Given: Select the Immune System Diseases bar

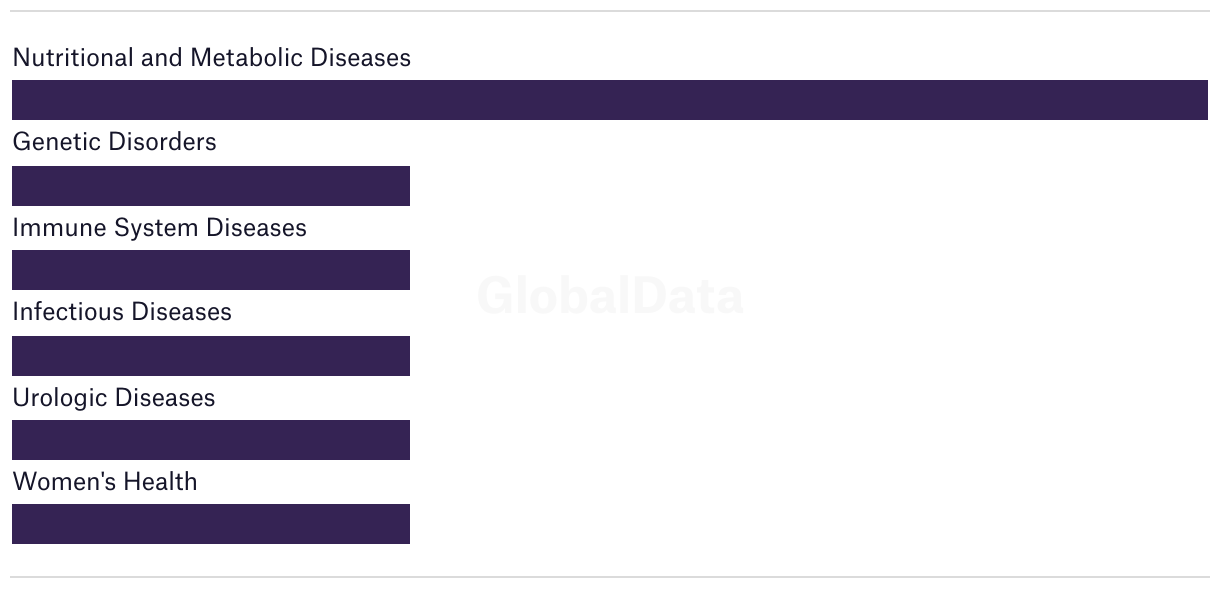Looking at the screenshot, I should (x=211, y=270).
